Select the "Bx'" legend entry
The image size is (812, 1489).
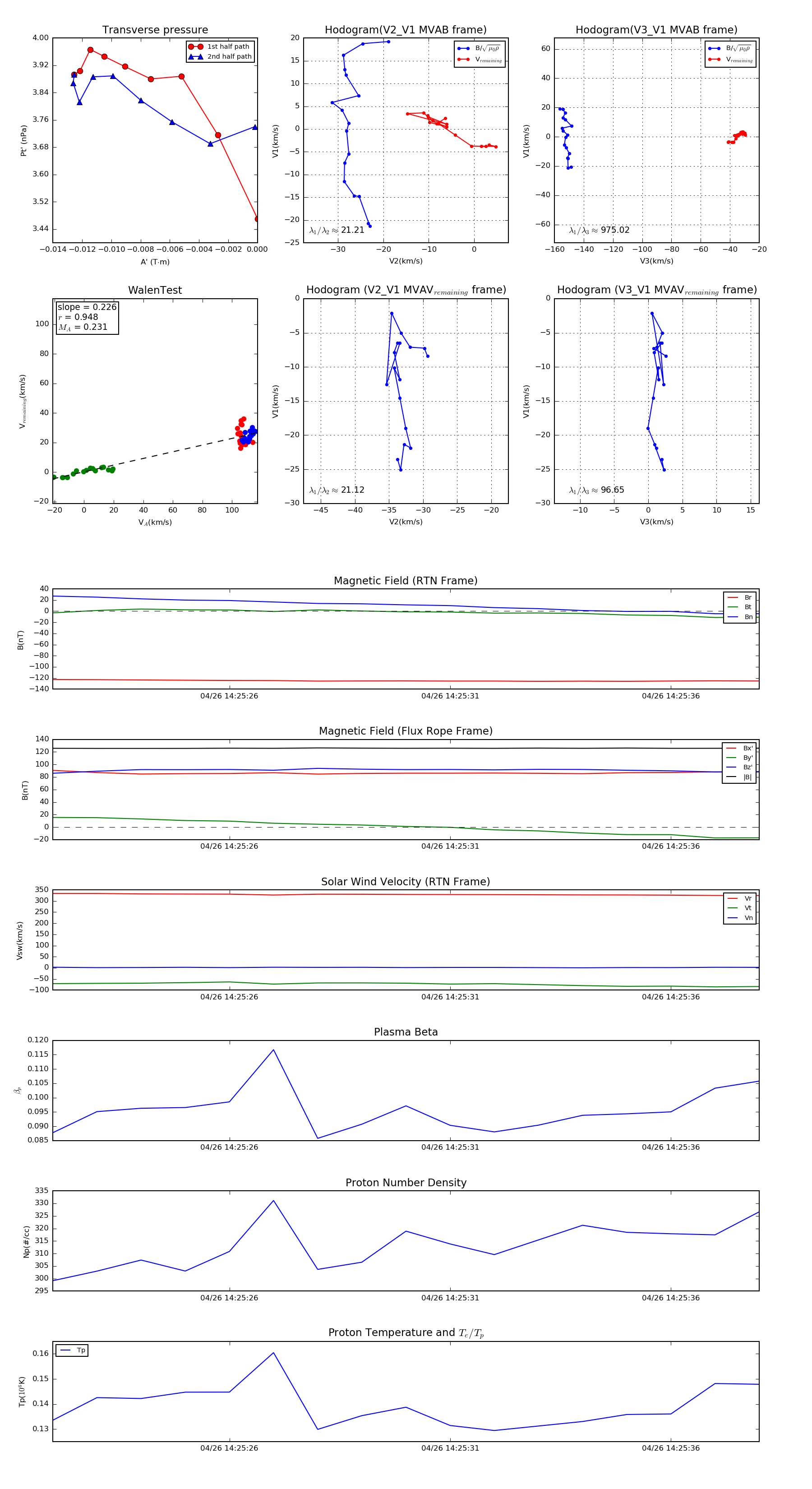click(739, 748)
